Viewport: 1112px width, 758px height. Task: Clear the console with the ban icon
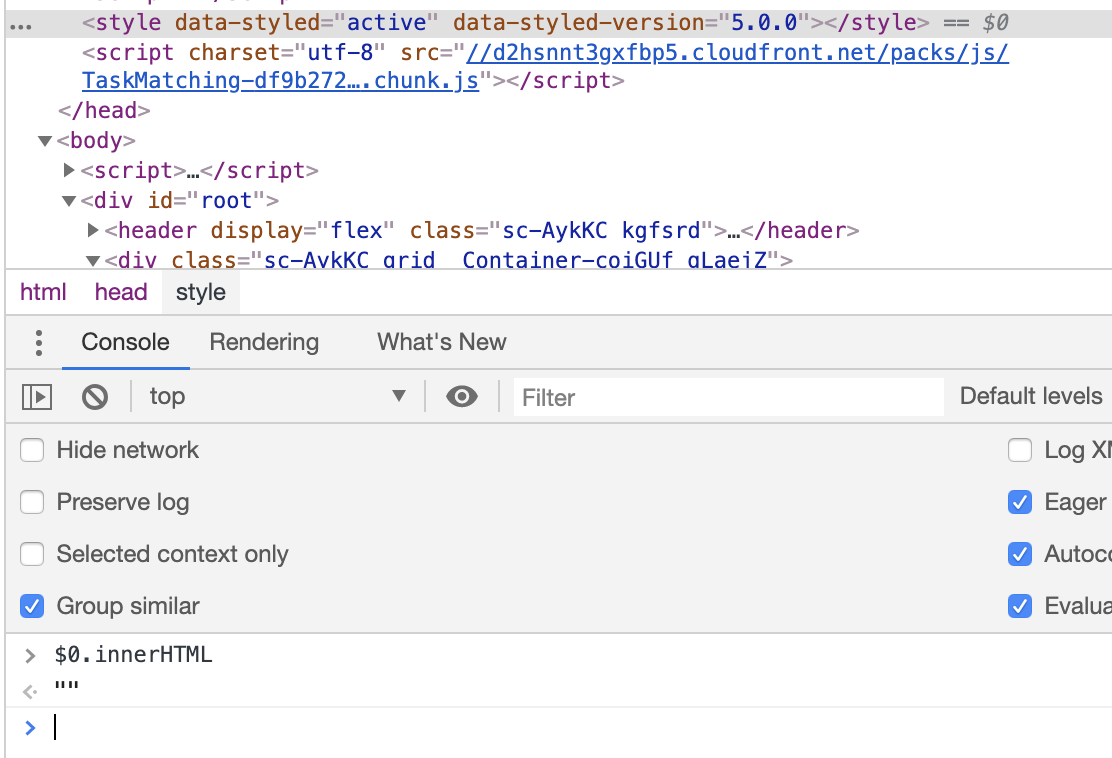(94, 397)
